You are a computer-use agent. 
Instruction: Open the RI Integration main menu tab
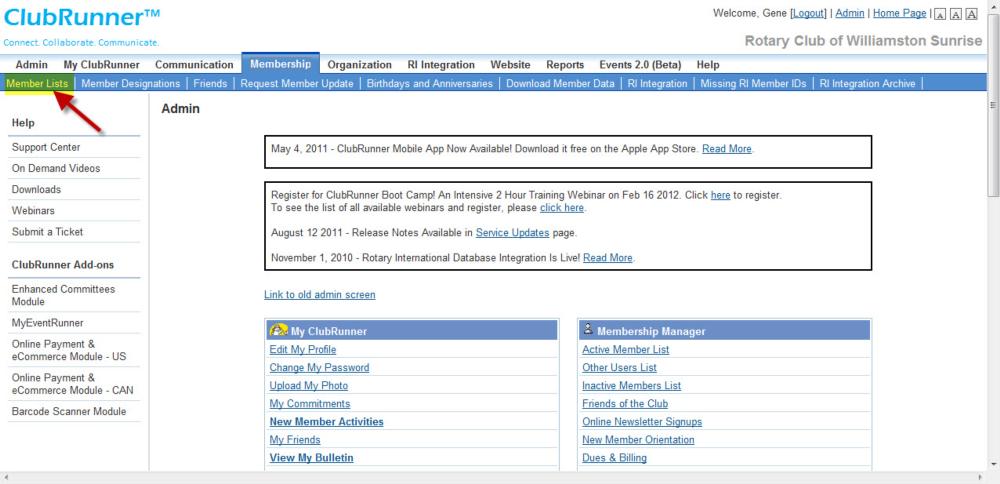point(441,64)
